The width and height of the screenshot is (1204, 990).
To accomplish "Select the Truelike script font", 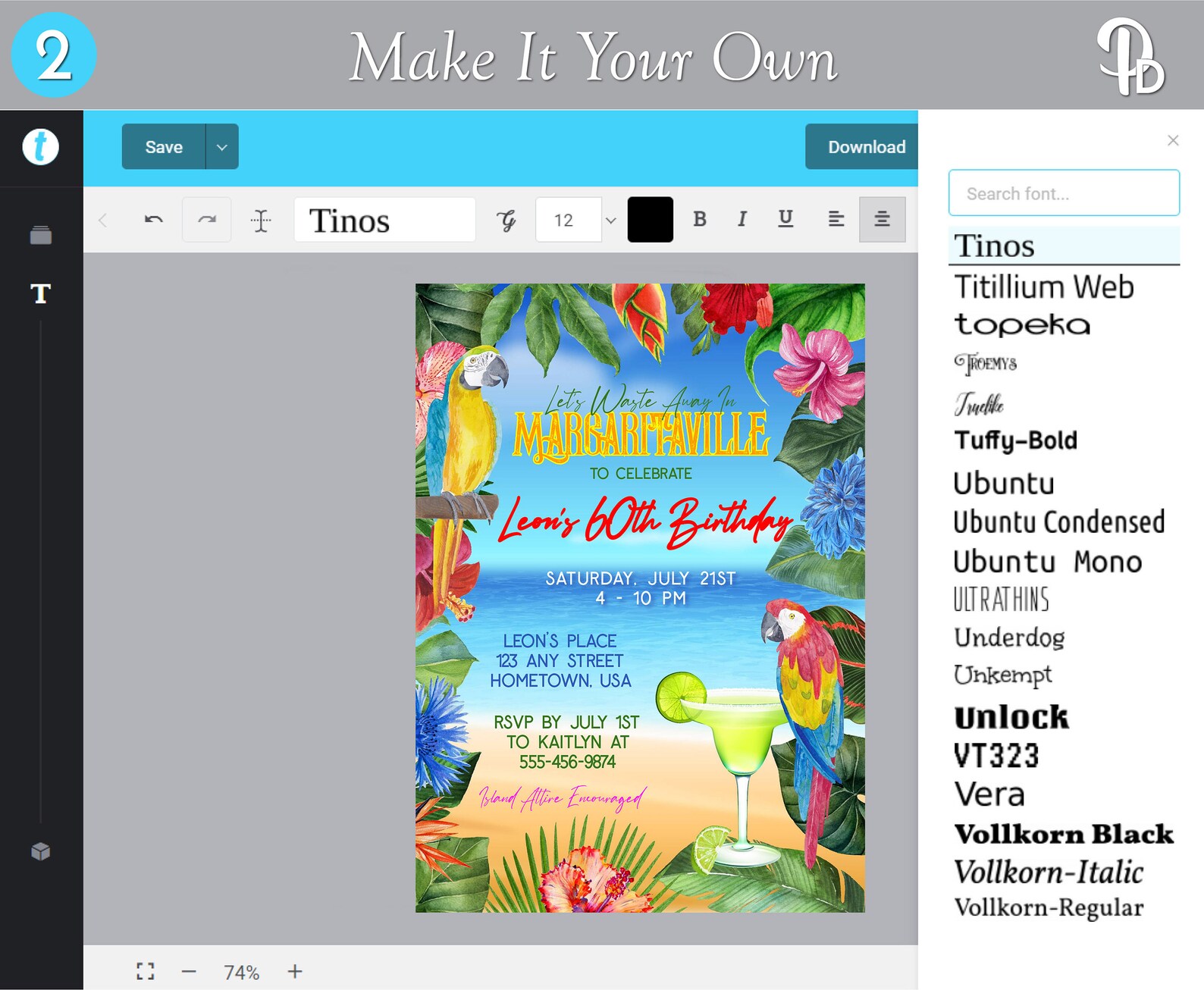I will 979,404.
